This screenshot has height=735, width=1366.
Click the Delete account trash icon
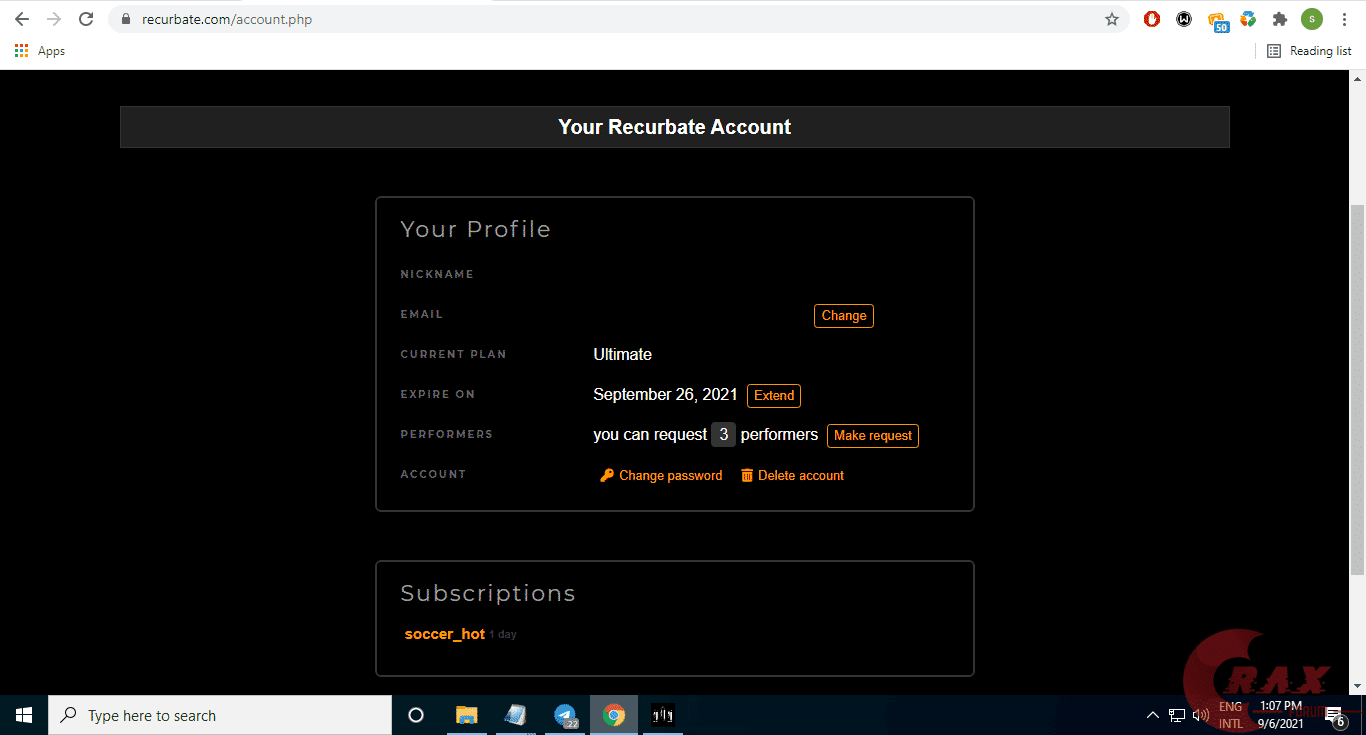(x=746, y=475)
